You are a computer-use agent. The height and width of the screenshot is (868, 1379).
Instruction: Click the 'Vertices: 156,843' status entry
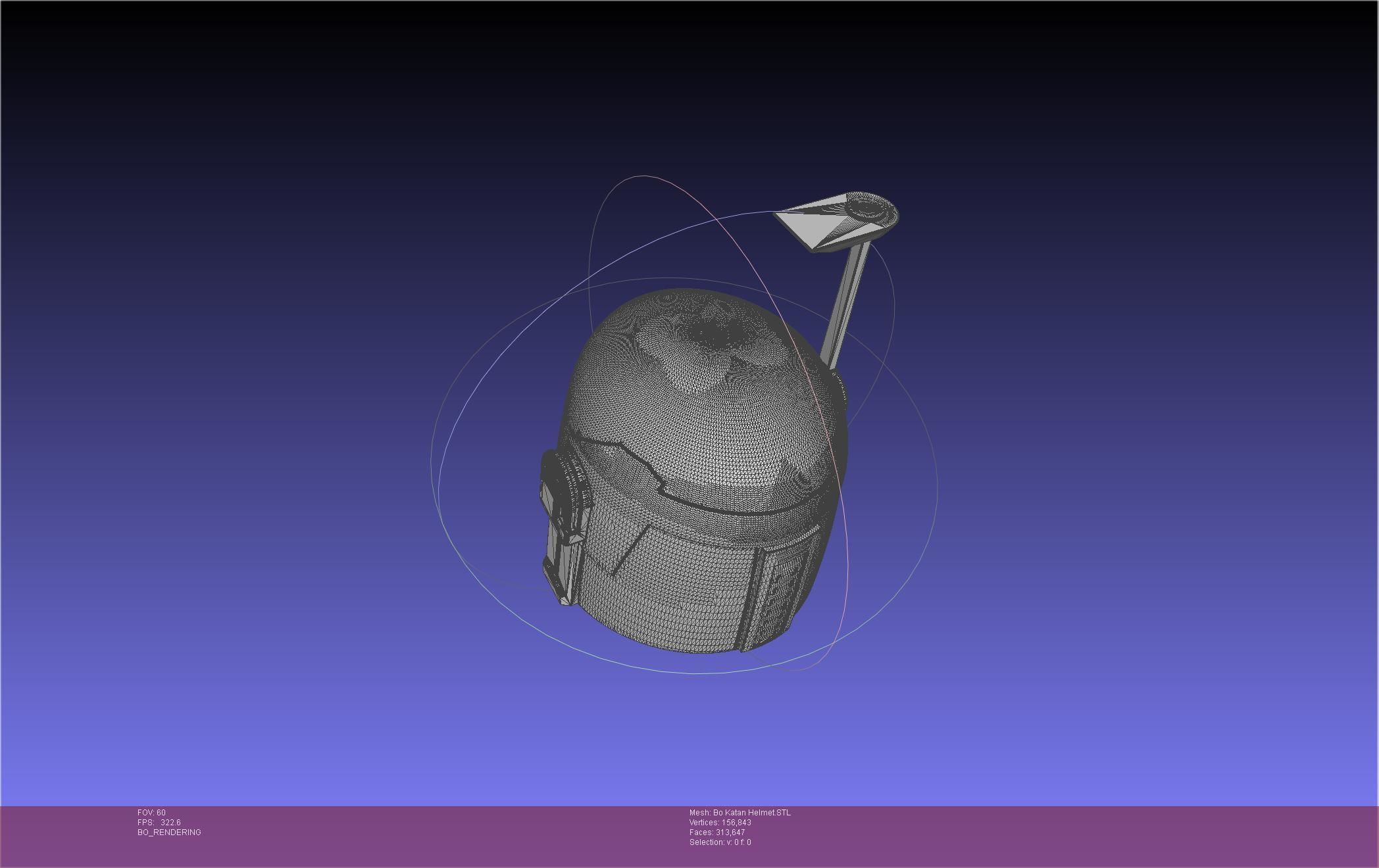tap(720, 823)
